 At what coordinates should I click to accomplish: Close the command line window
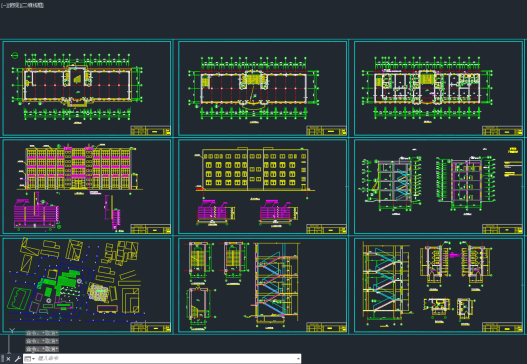(8, 359)
